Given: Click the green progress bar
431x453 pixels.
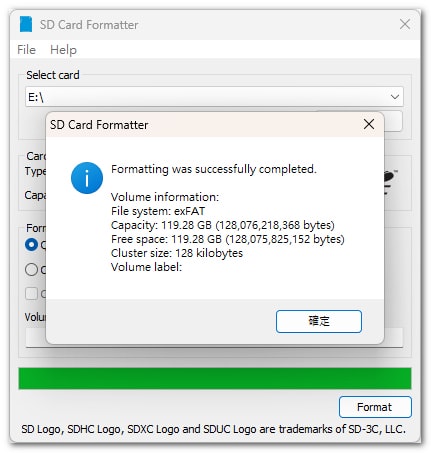Looking at the screenshot, I should 215,379.
